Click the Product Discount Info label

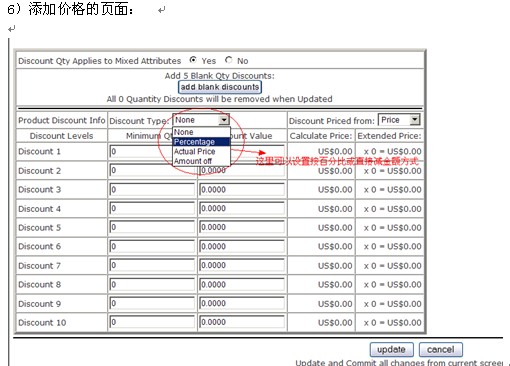[62, 120]
